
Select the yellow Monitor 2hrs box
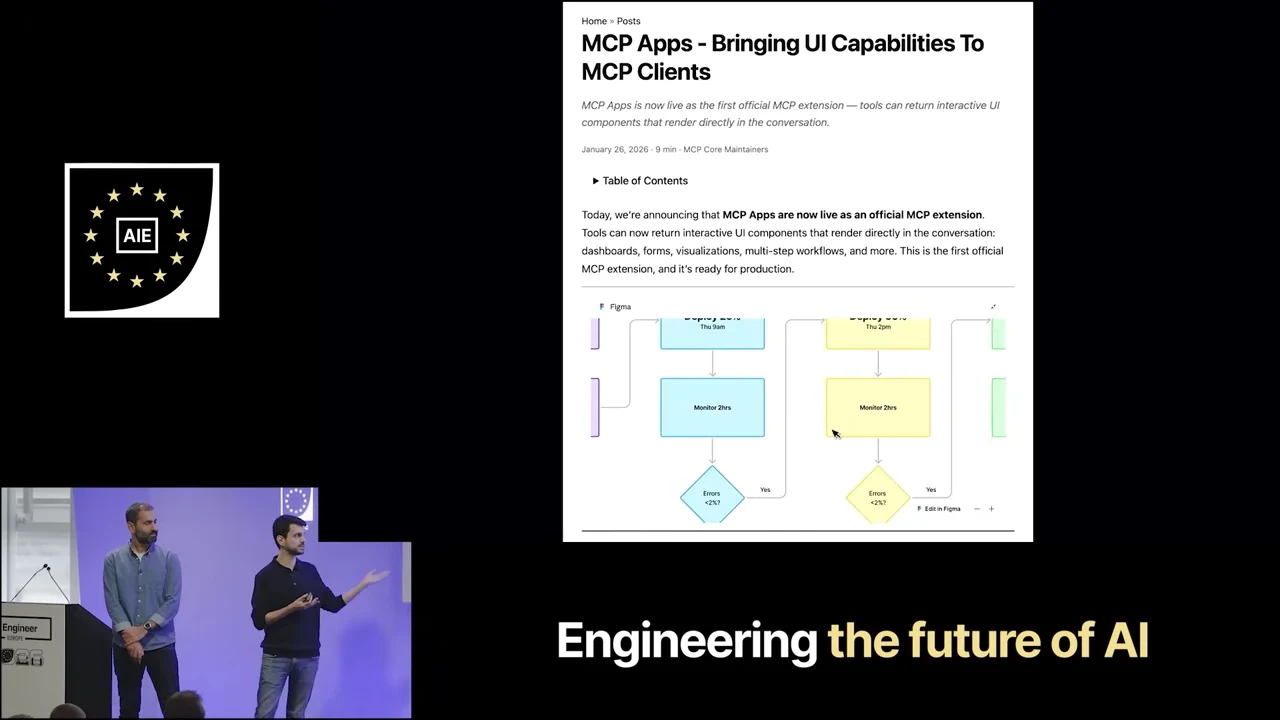click(878, 407)
